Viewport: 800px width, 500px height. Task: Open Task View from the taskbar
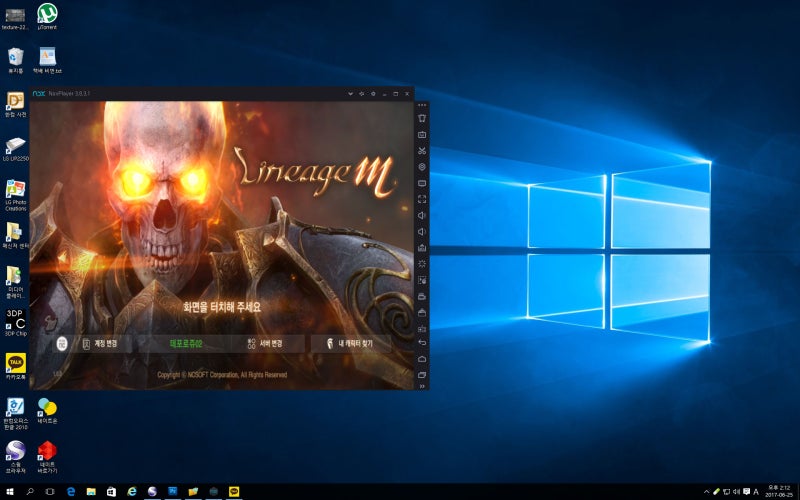pyautogui.click(x=50, y=492)
